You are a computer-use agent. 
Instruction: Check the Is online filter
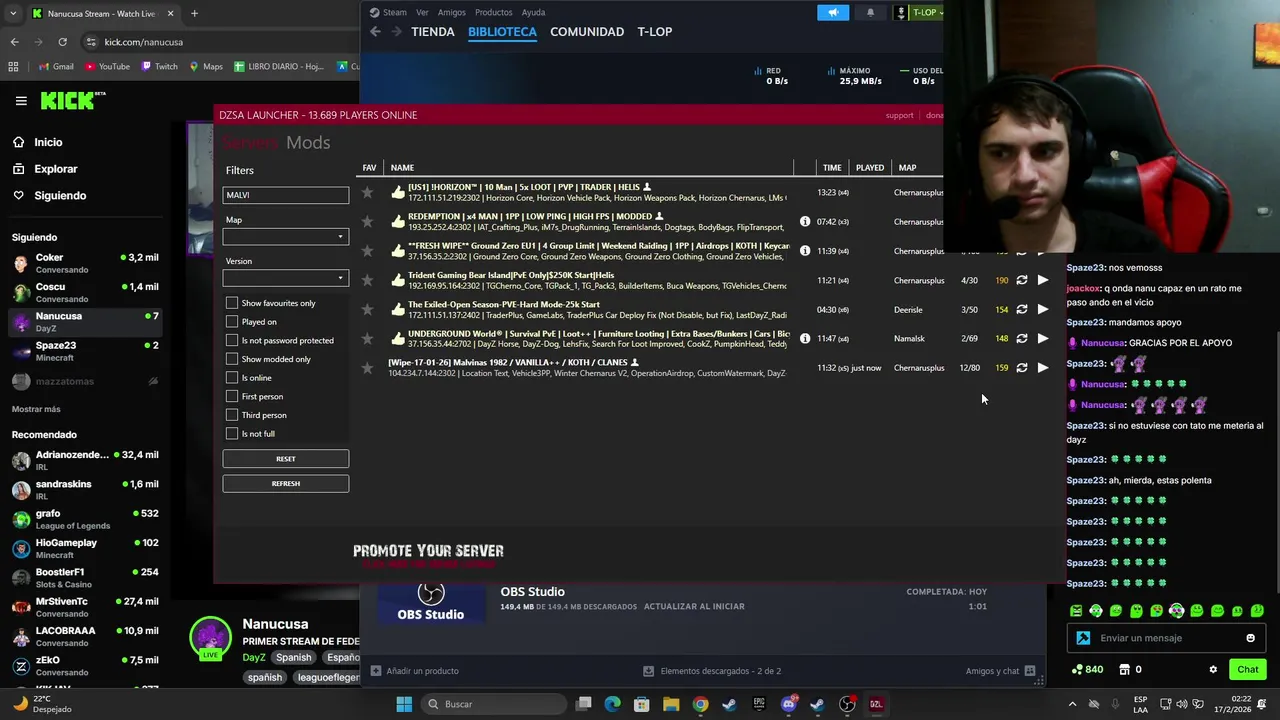click(x=232, y=378)
